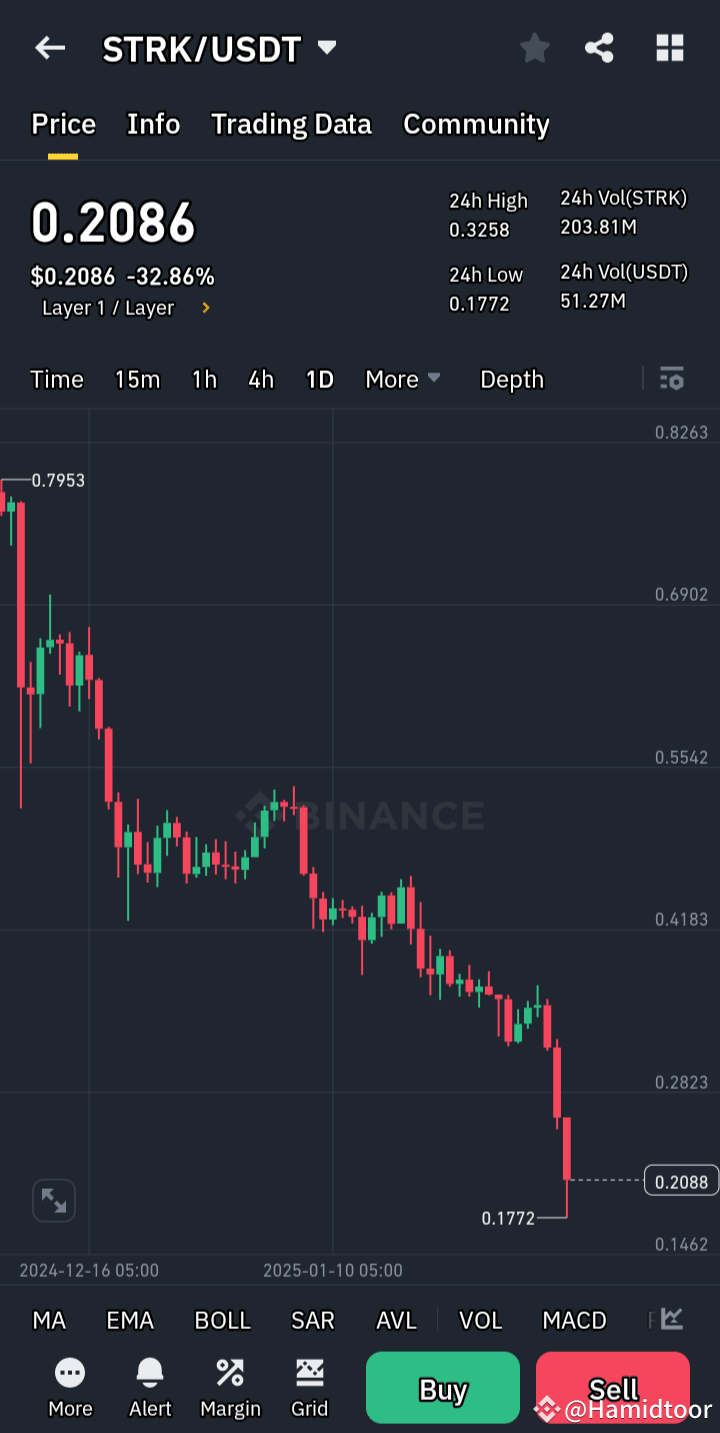This screenshot has height=1433, width=720.
Task: Toggle STRK/USDT as a favorite star
Action: pyautogui.click(x=534, y=47)
